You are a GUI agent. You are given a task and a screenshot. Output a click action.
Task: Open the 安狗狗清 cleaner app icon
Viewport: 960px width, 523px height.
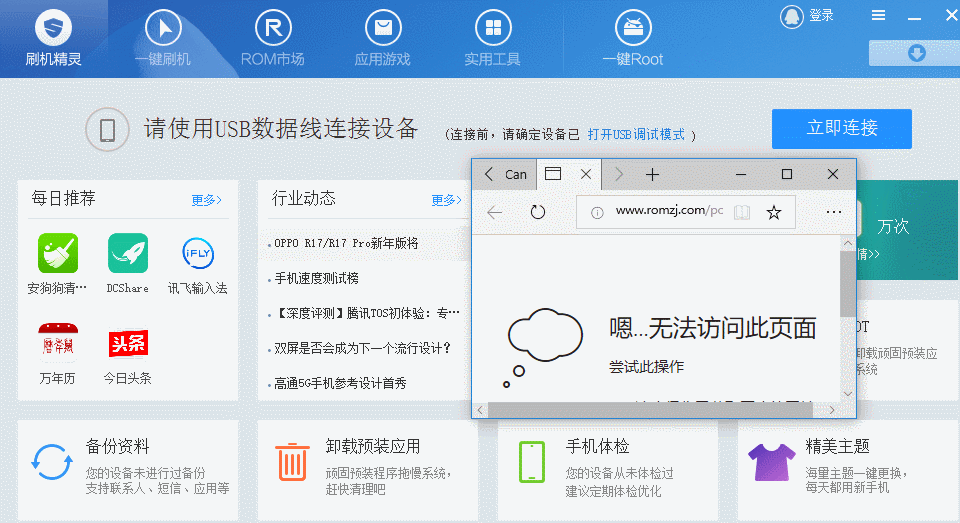click(58, 253)
